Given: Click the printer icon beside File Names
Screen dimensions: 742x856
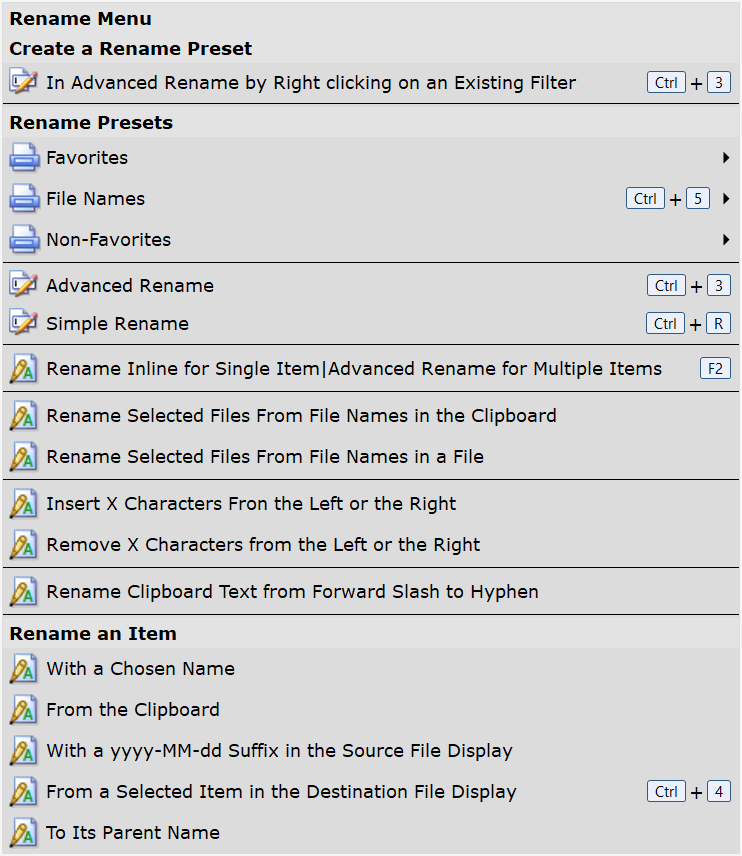Looking at the screenshot, I should tap(23, 199).
